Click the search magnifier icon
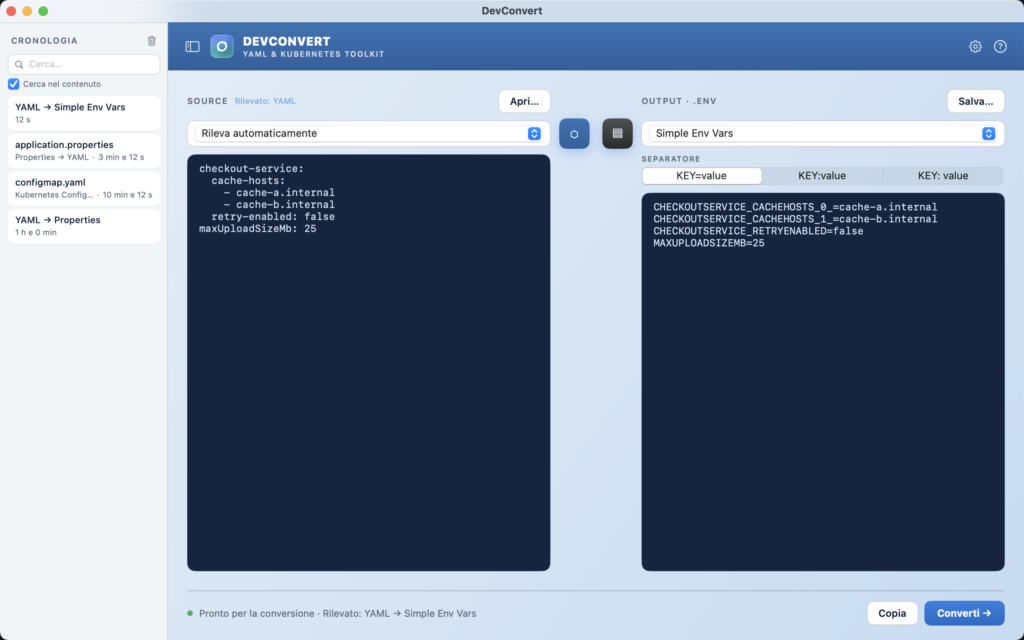 [x=19, y=64]
